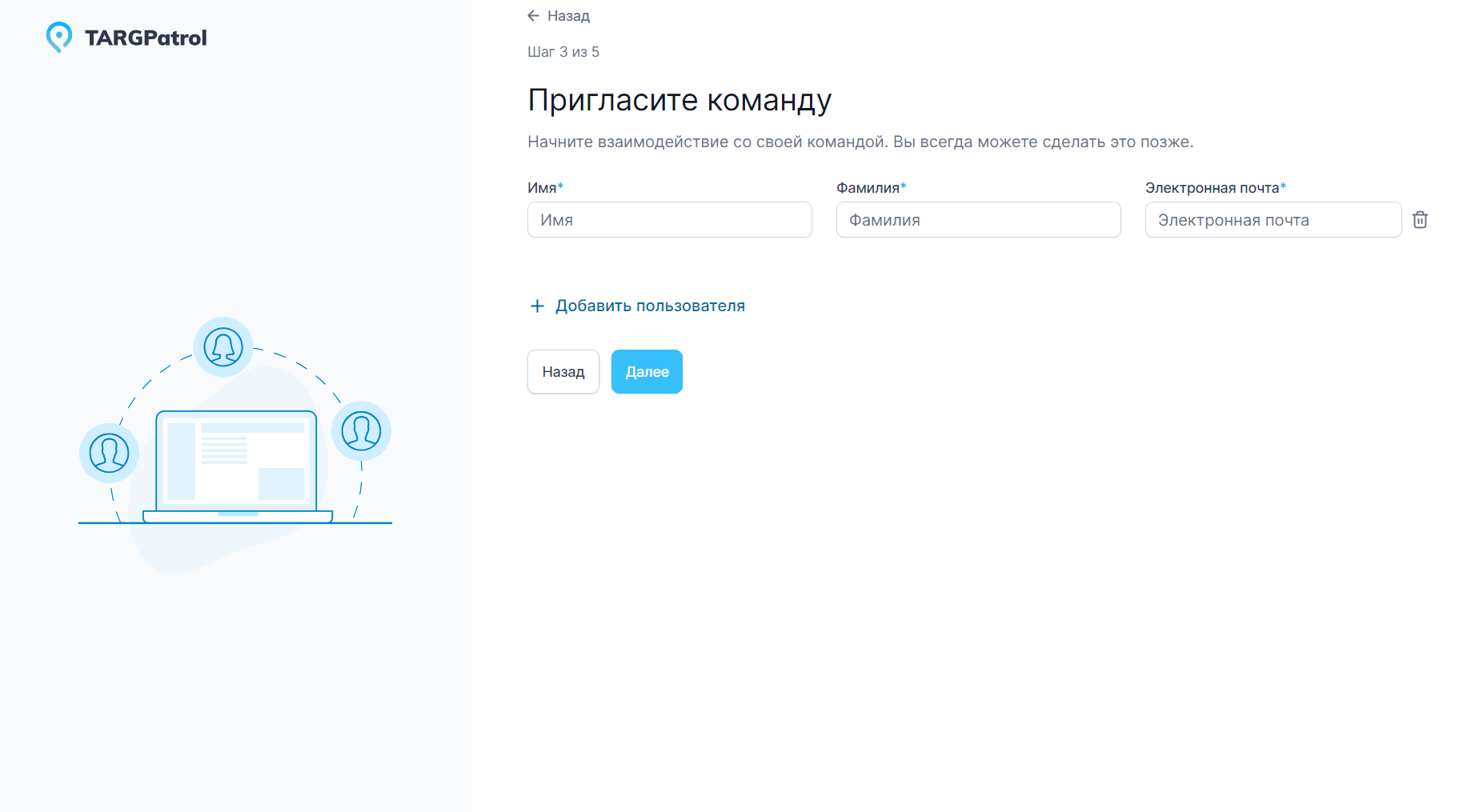The height and width of the screenshot is (812, 1471).
Task: Focus the Имя input field
Action: pos(669,219)
